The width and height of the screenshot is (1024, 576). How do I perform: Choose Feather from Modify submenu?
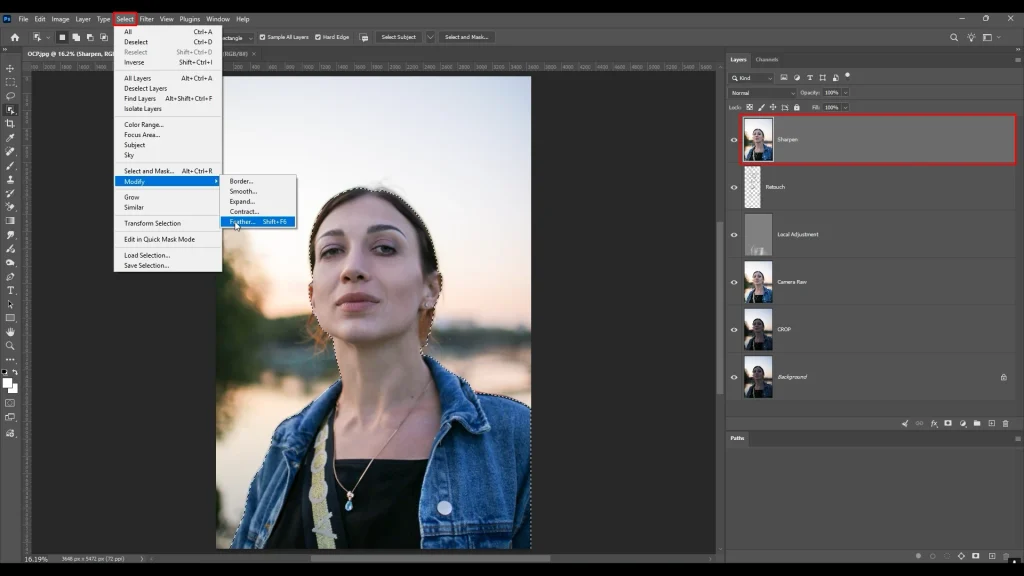pos(258,222)
